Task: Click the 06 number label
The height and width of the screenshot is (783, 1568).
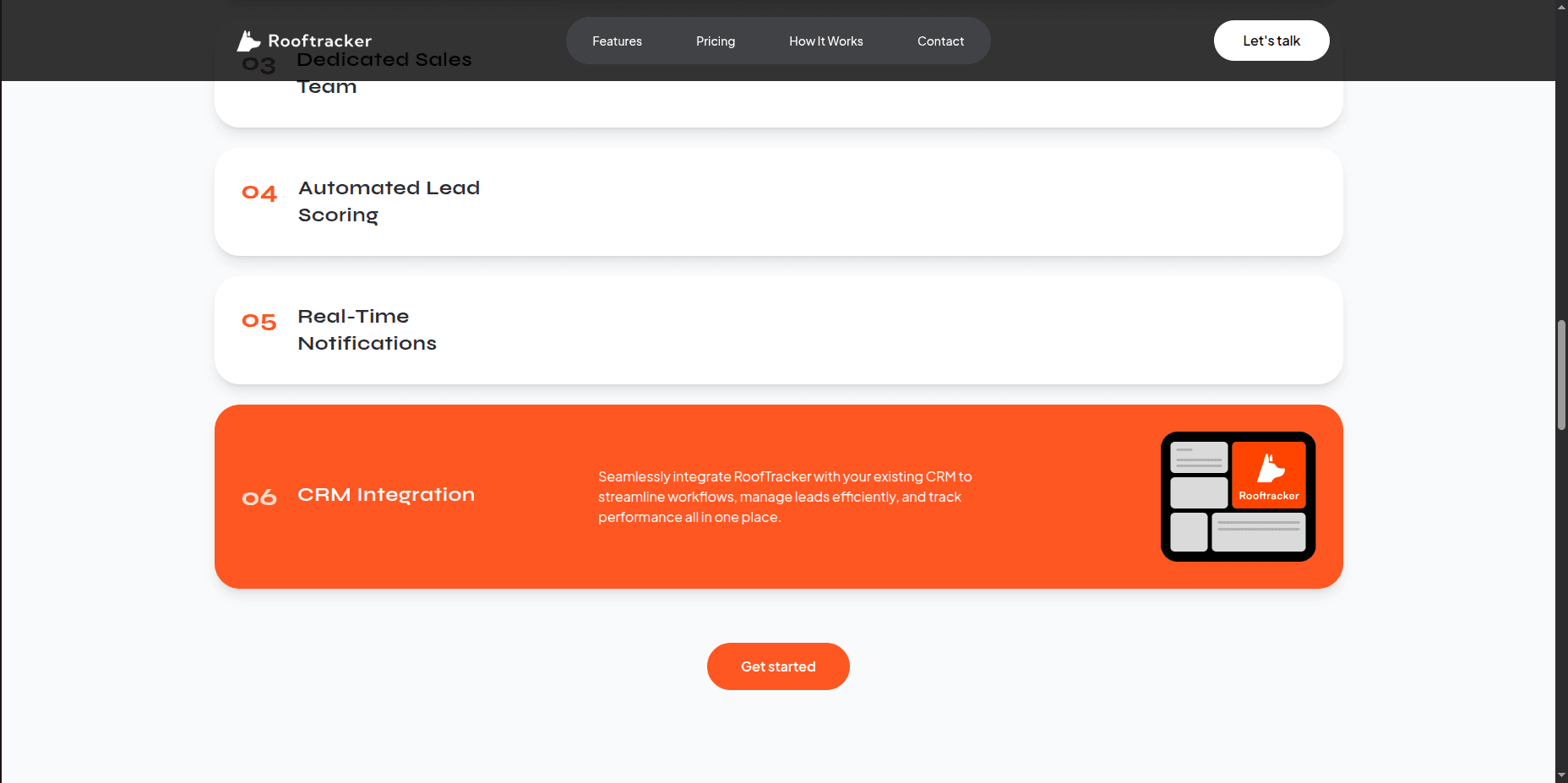Action: pyautogui.click(x=259, y=498)
